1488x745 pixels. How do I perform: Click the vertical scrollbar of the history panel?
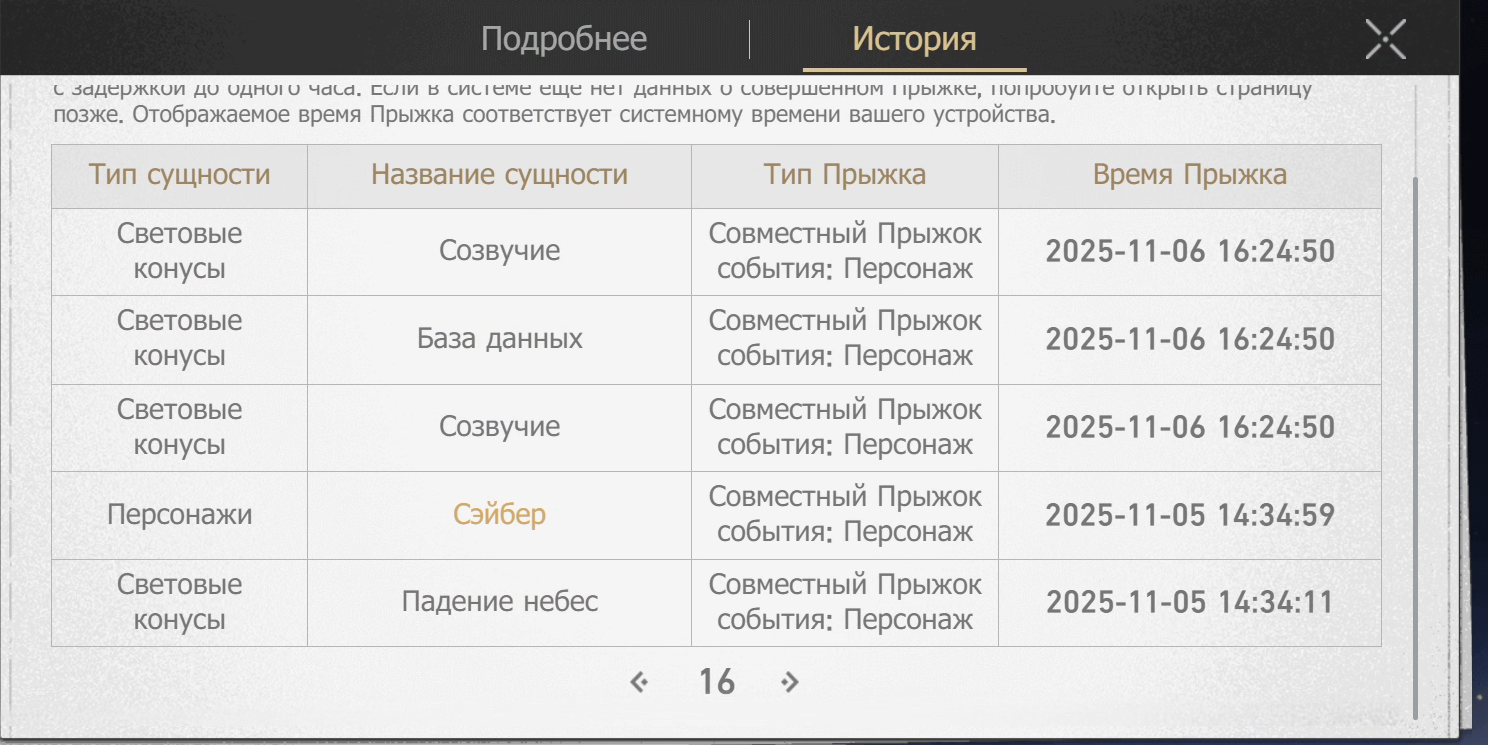1414,448
